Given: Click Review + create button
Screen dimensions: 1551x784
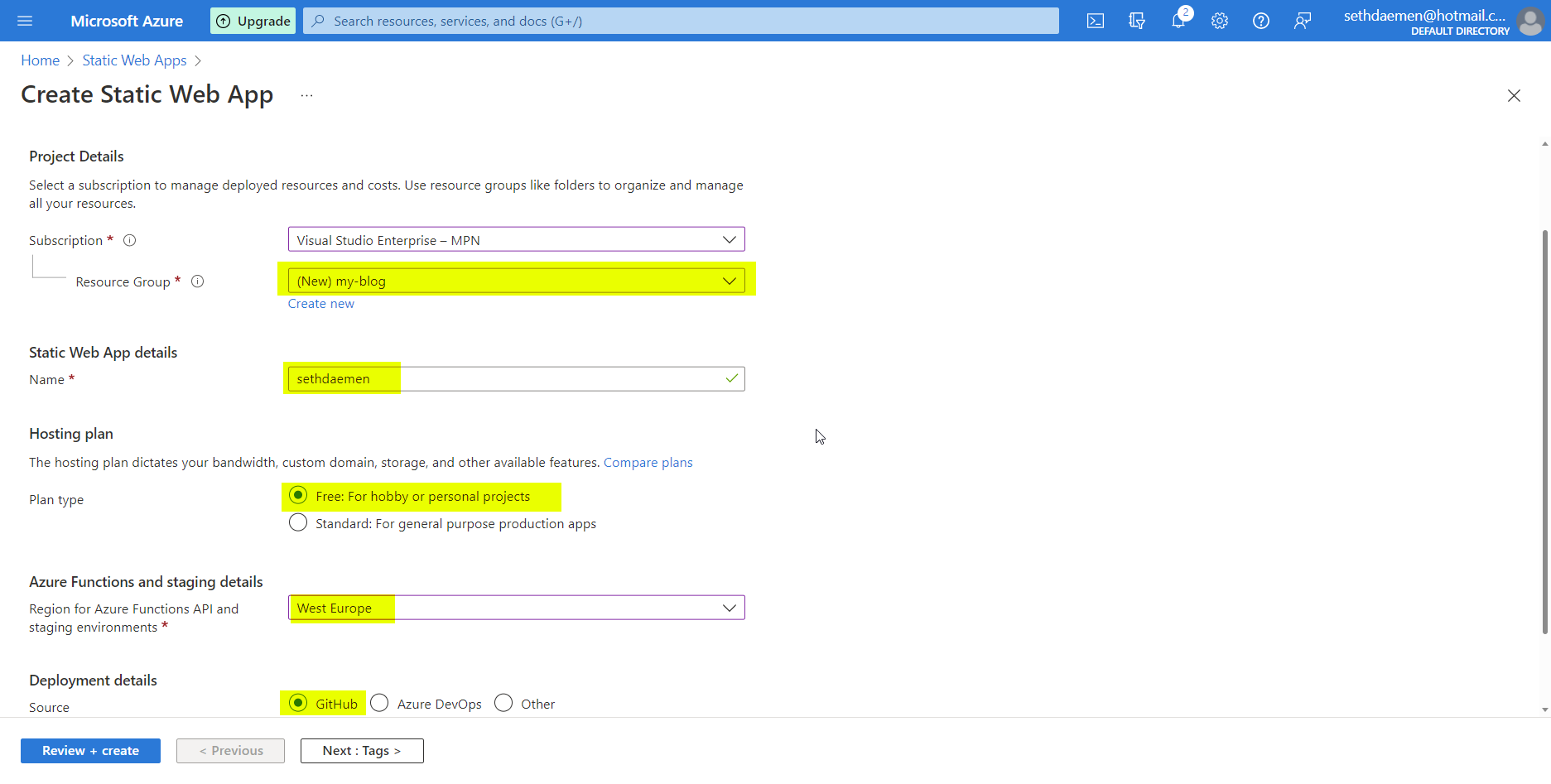Looking at the screenshot, I should 90,751.
